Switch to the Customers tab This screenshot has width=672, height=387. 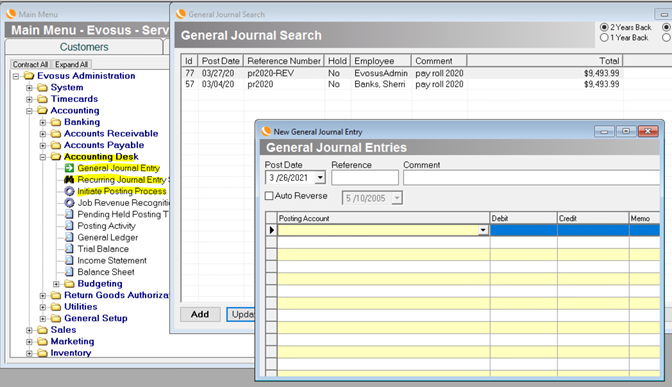point(84,47)
